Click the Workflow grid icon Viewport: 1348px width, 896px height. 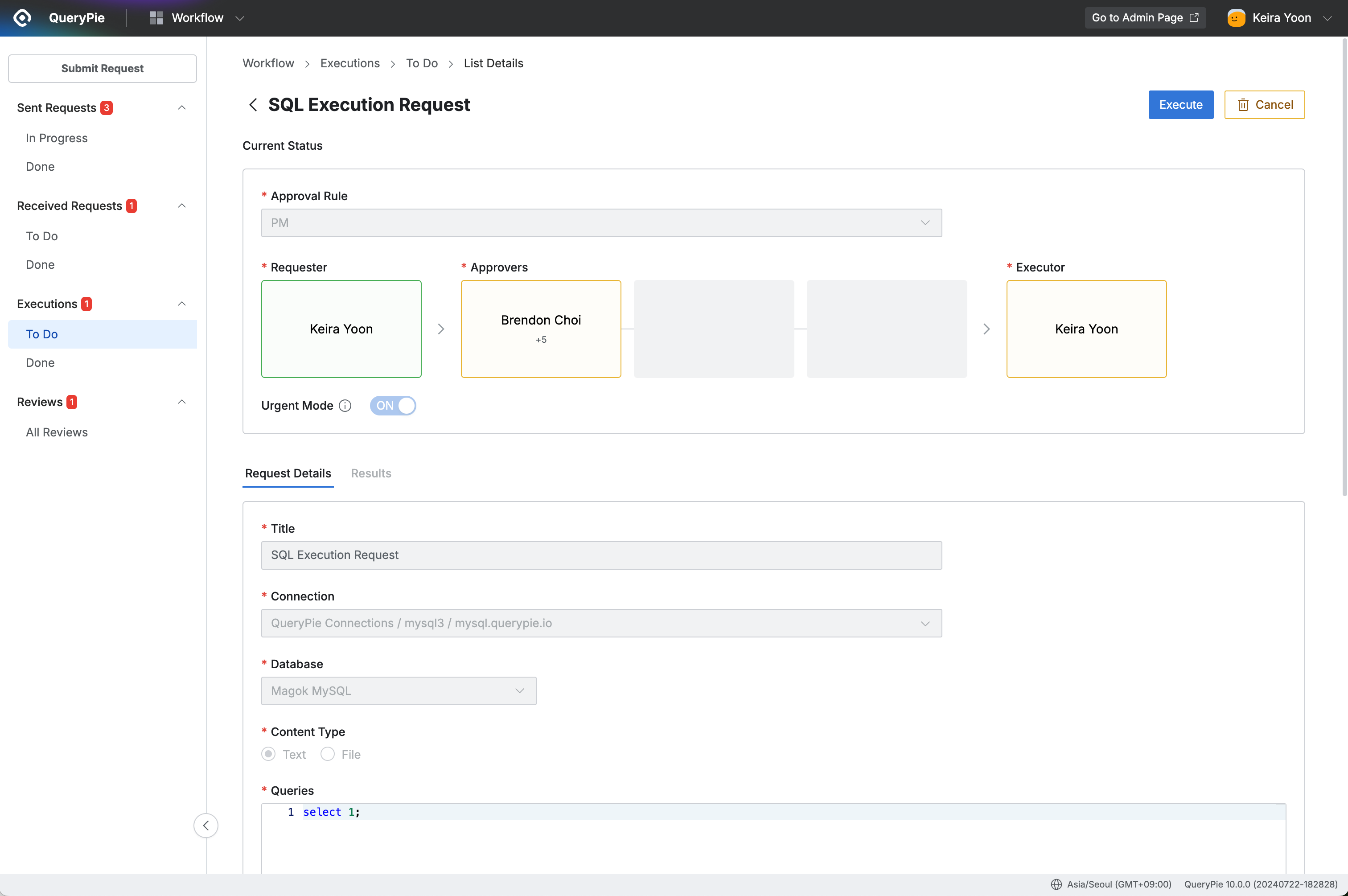tap(156, 18)
